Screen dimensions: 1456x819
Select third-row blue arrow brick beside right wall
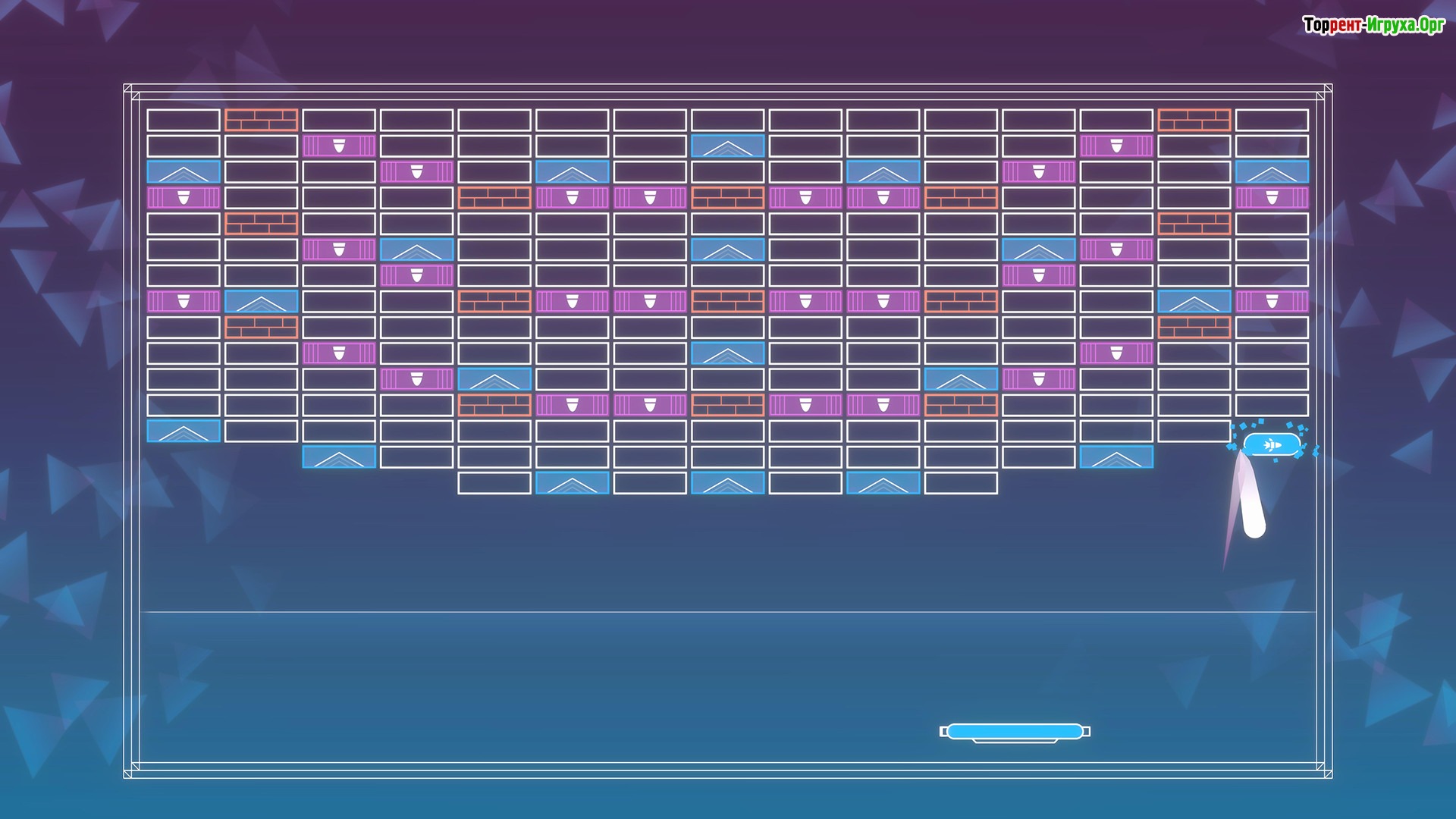1272,172
